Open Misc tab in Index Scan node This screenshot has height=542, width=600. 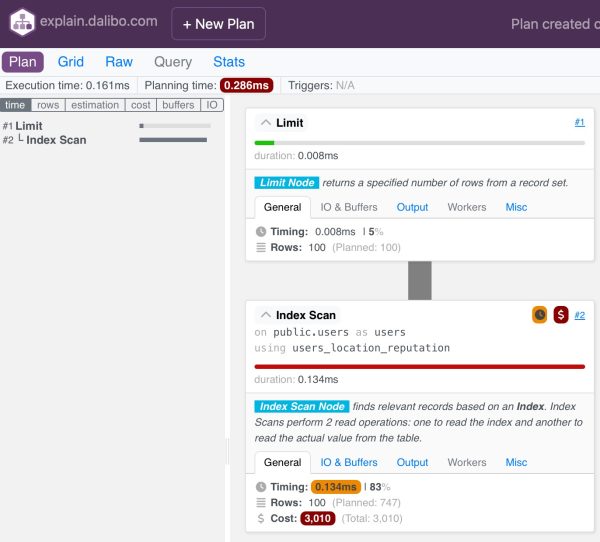pyautogui.click(x=516, y=462)
